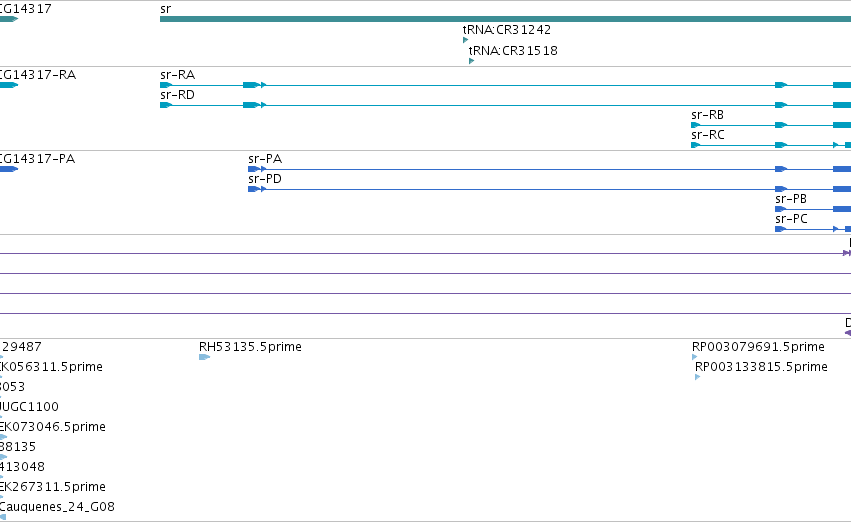
Task: Click the 29487 label
Action: [x=21, y=347]
